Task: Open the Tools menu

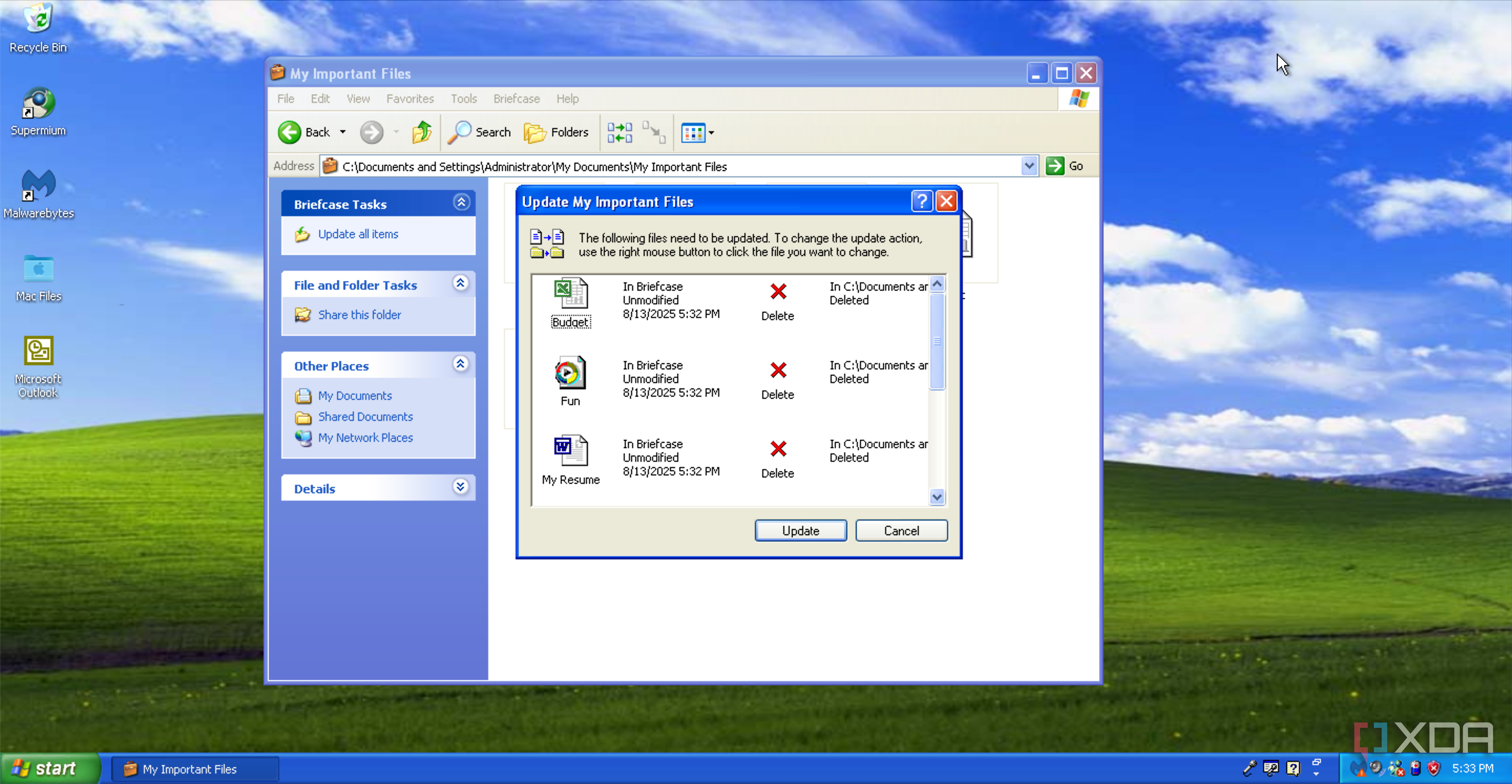Action: 464,99
